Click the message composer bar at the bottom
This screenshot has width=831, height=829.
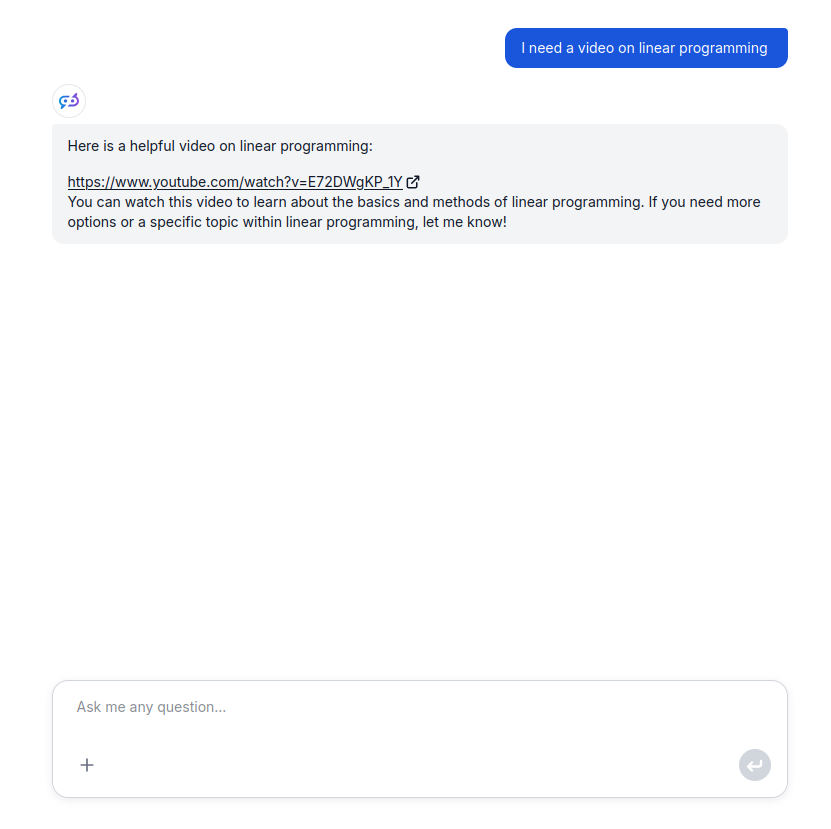(x=420, y=739)
